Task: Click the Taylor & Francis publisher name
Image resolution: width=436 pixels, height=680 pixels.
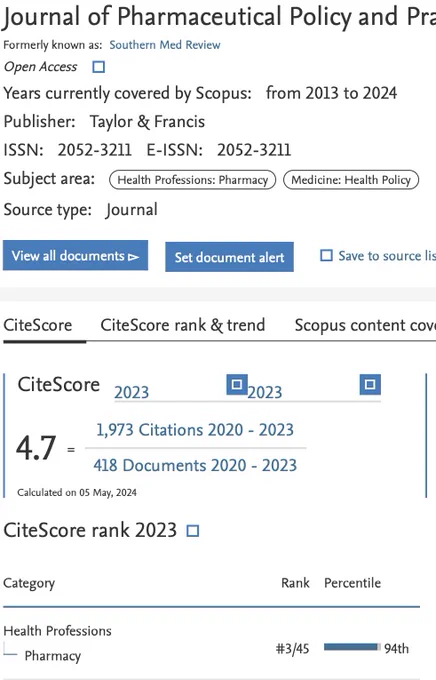Action: click(148, 121)
